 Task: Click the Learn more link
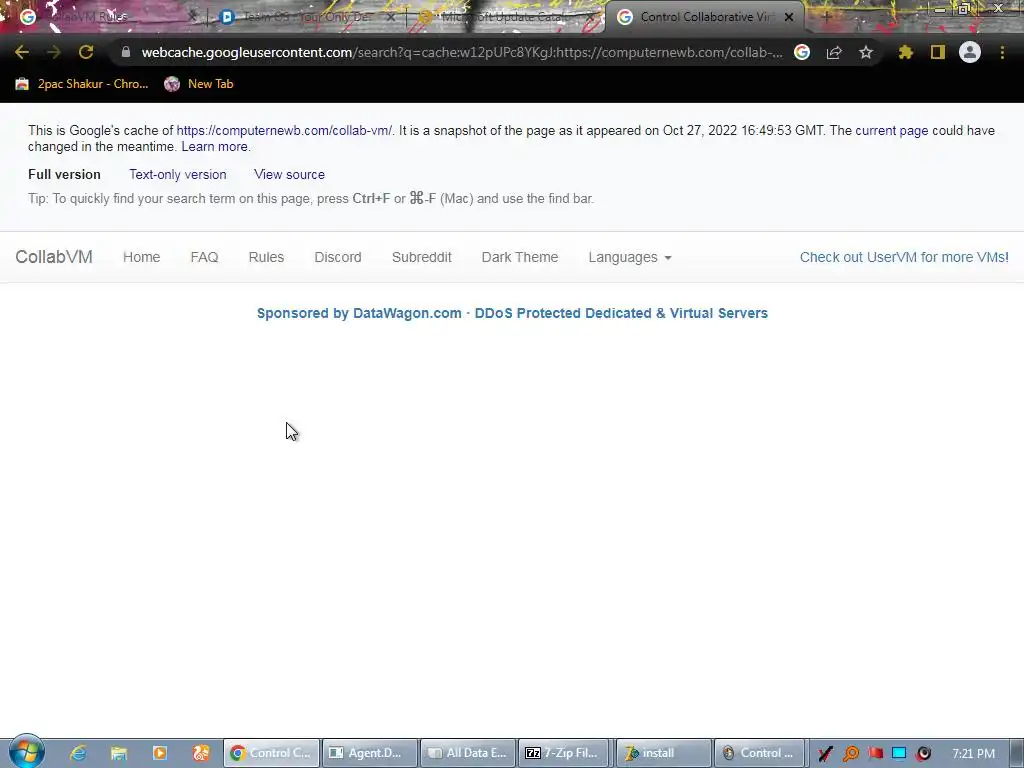point(214,147)
